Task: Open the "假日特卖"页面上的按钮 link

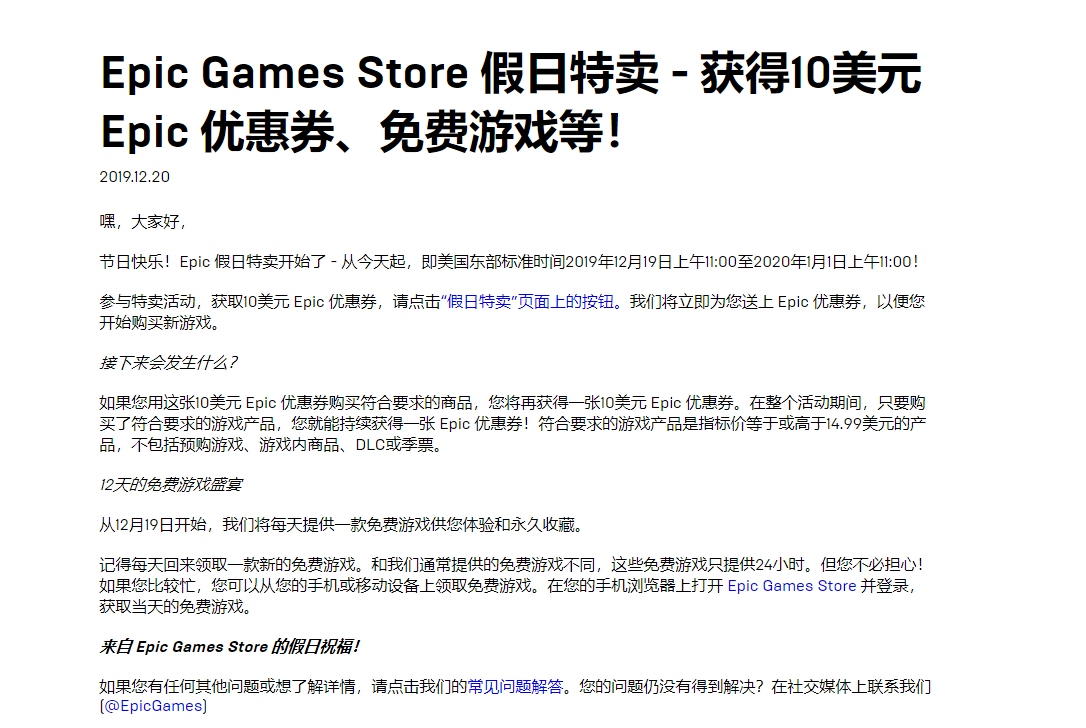Action: coord(528,302)
